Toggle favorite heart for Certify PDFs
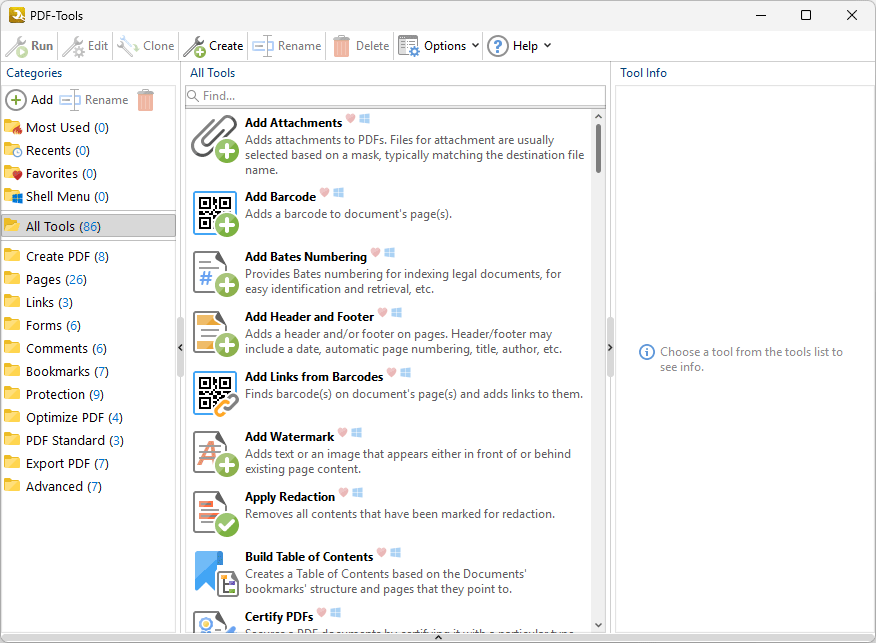 (x=321, y=613)
